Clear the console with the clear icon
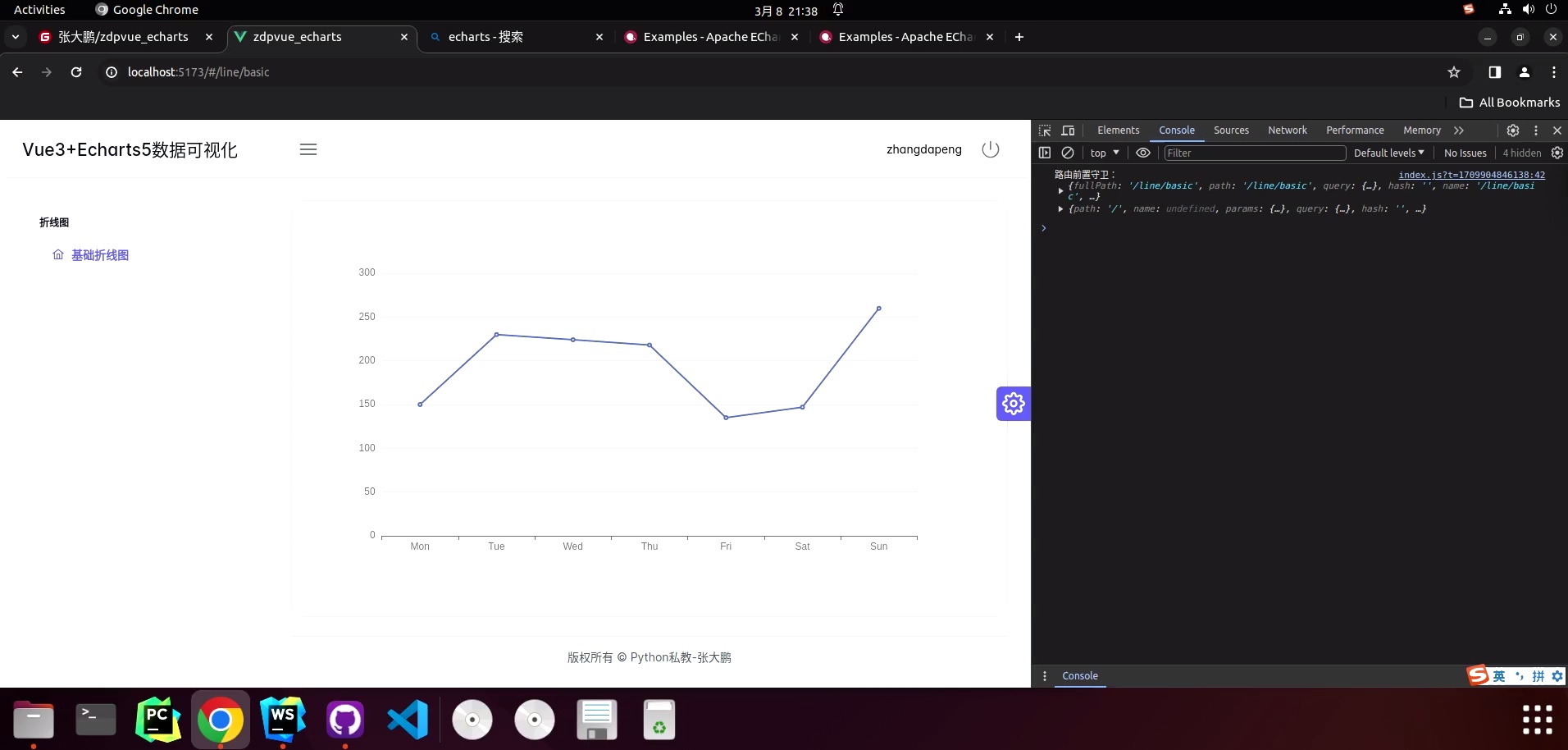 point(1068,153)
